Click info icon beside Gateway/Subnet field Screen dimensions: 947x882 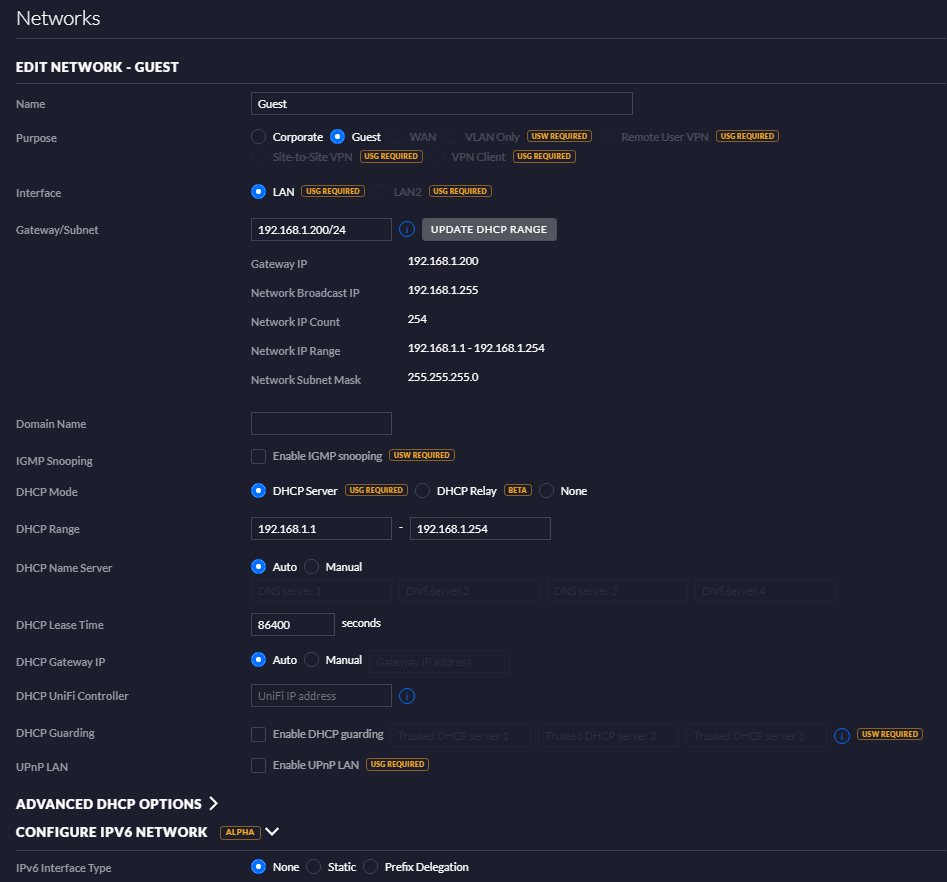click(x=407, y=229)
